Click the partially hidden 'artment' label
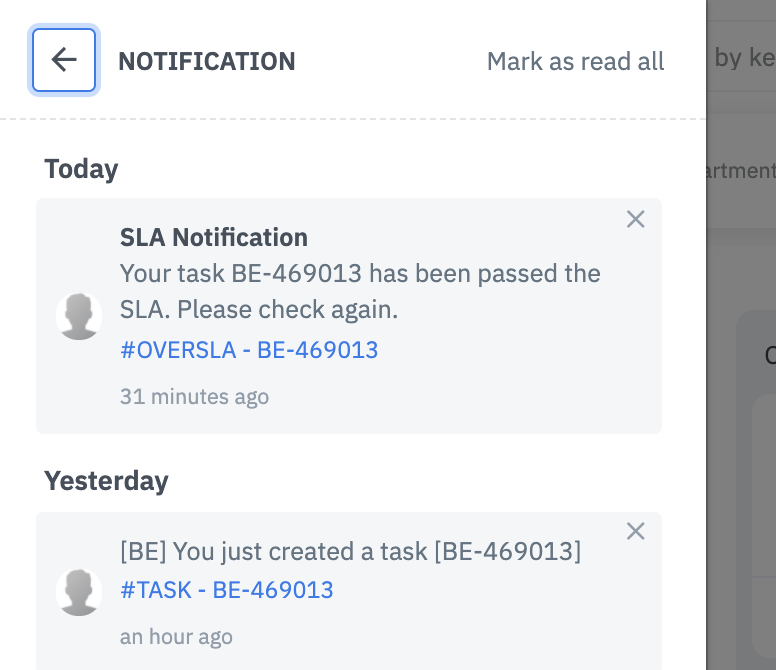This screenshot has width=776, height=670. click(x=742, y=171)
